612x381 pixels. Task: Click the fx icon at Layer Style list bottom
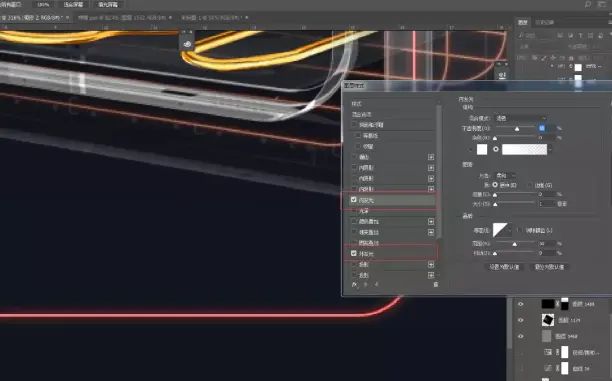point(354,285)
